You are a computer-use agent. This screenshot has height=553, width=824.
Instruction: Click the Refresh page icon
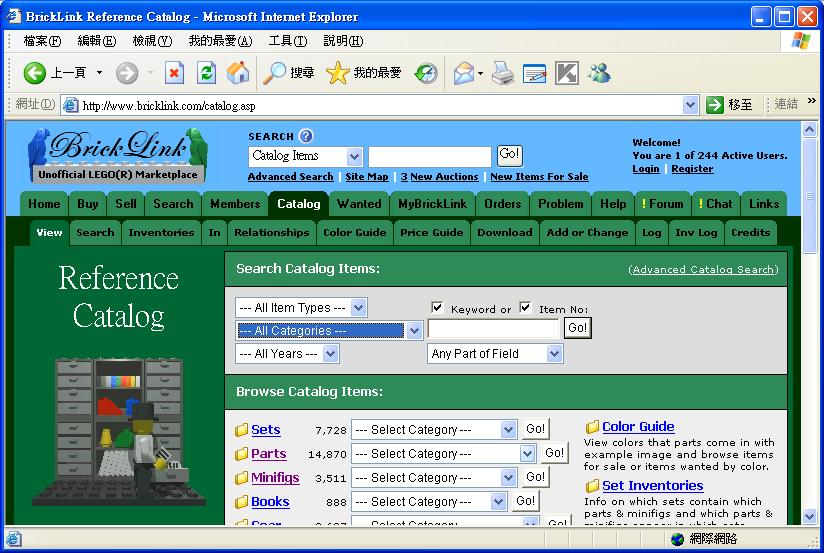[x=206, y=73]
